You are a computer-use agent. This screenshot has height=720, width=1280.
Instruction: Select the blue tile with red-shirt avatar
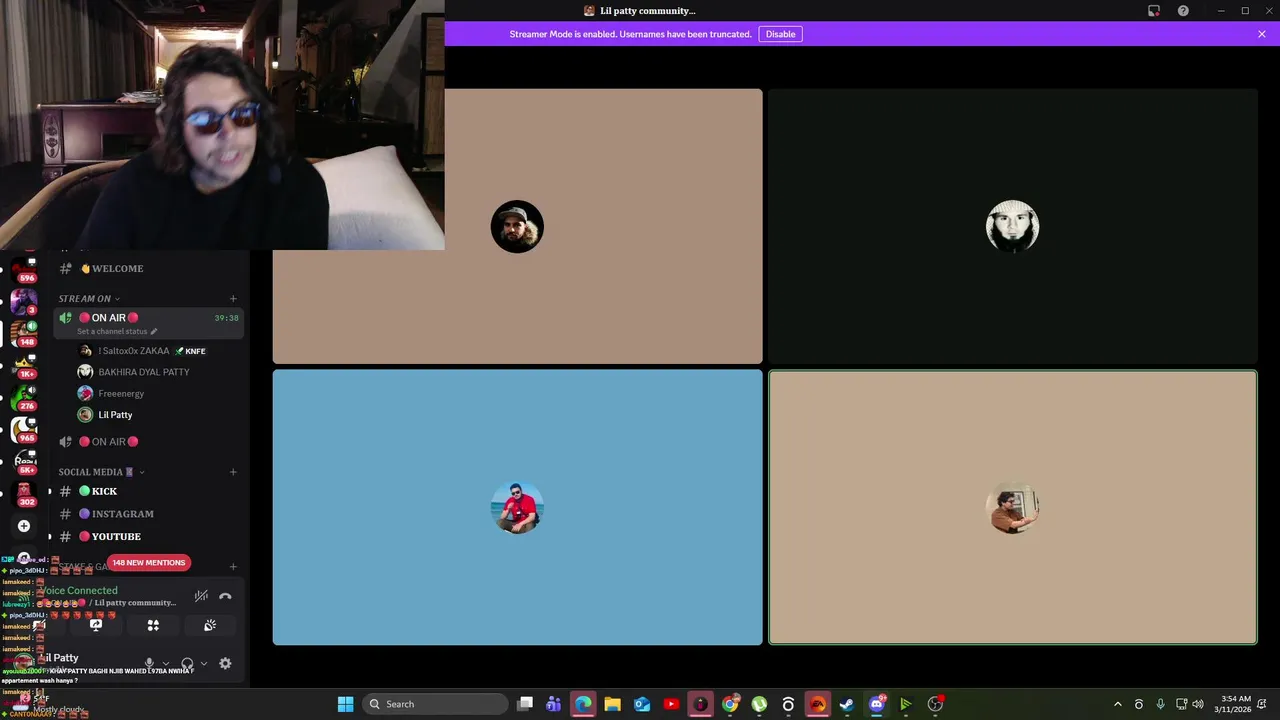click(x=517, y=507)
